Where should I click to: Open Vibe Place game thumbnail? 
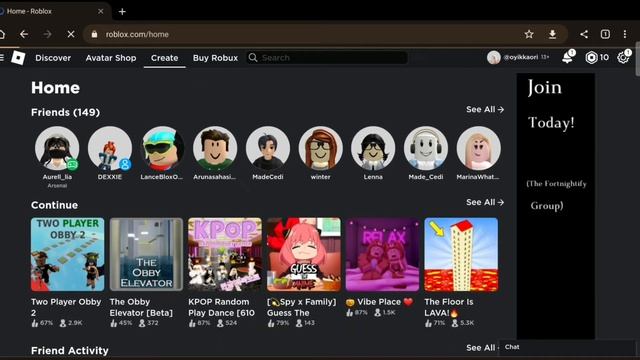(382, 254)
